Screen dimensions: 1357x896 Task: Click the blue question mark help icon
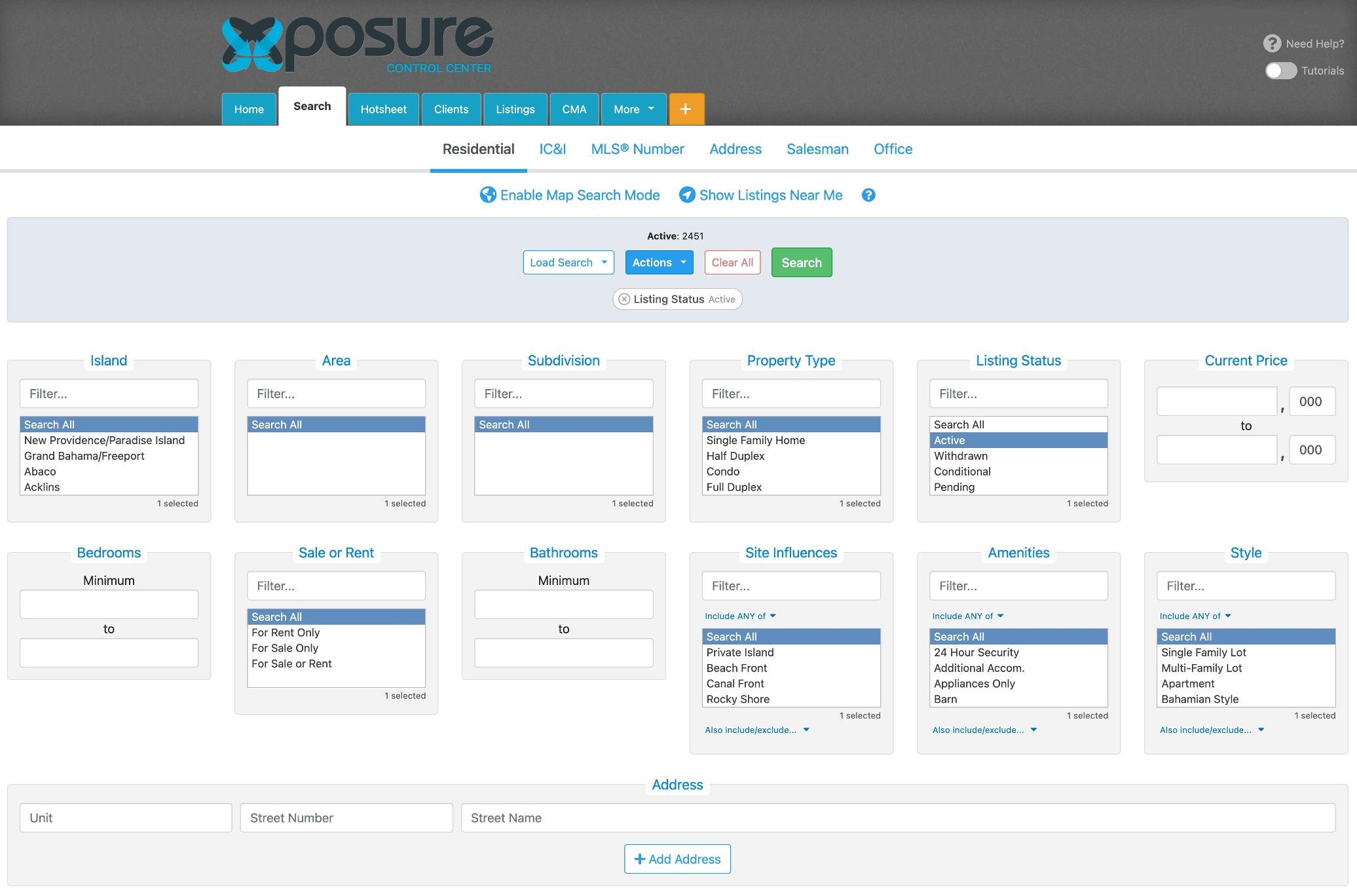868,195
